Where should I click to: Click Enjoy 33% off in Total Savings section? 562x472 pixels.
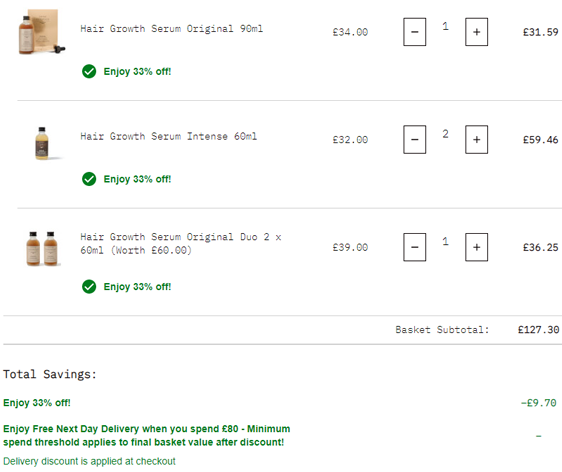tap(37, 403)
